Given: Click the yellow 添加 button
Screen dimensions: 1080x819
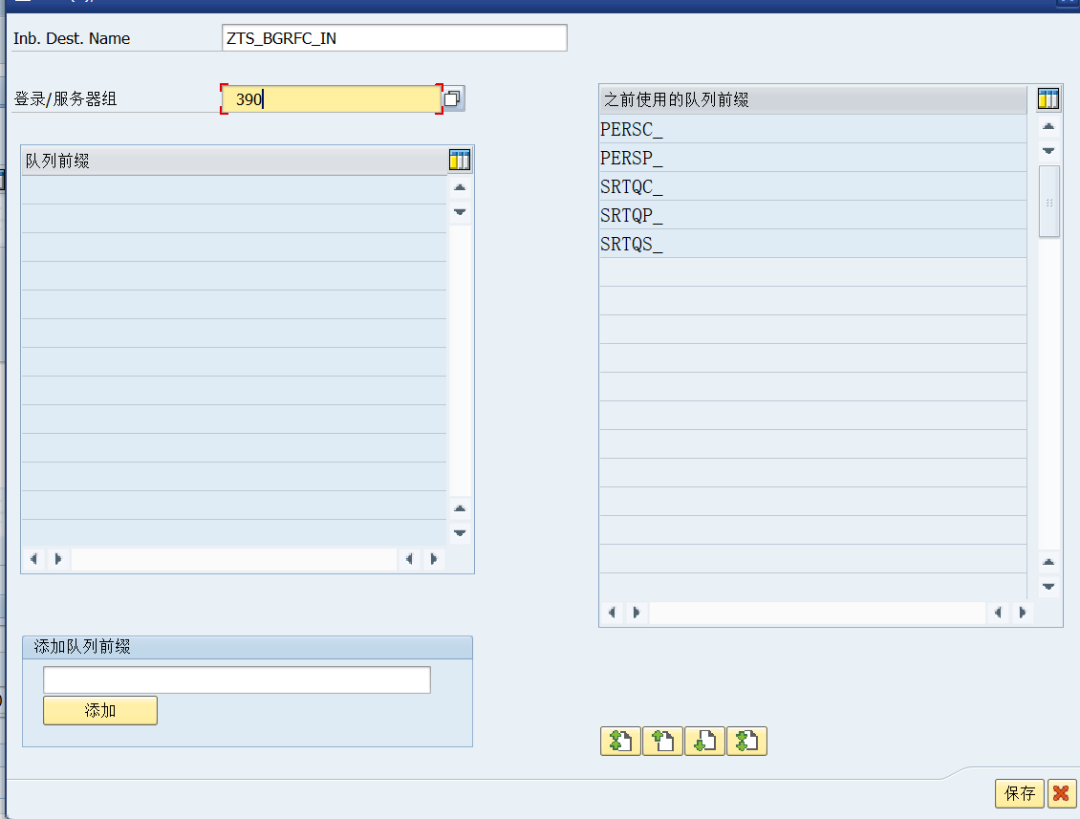Looking at the screenshot, I should pos(100,710).
